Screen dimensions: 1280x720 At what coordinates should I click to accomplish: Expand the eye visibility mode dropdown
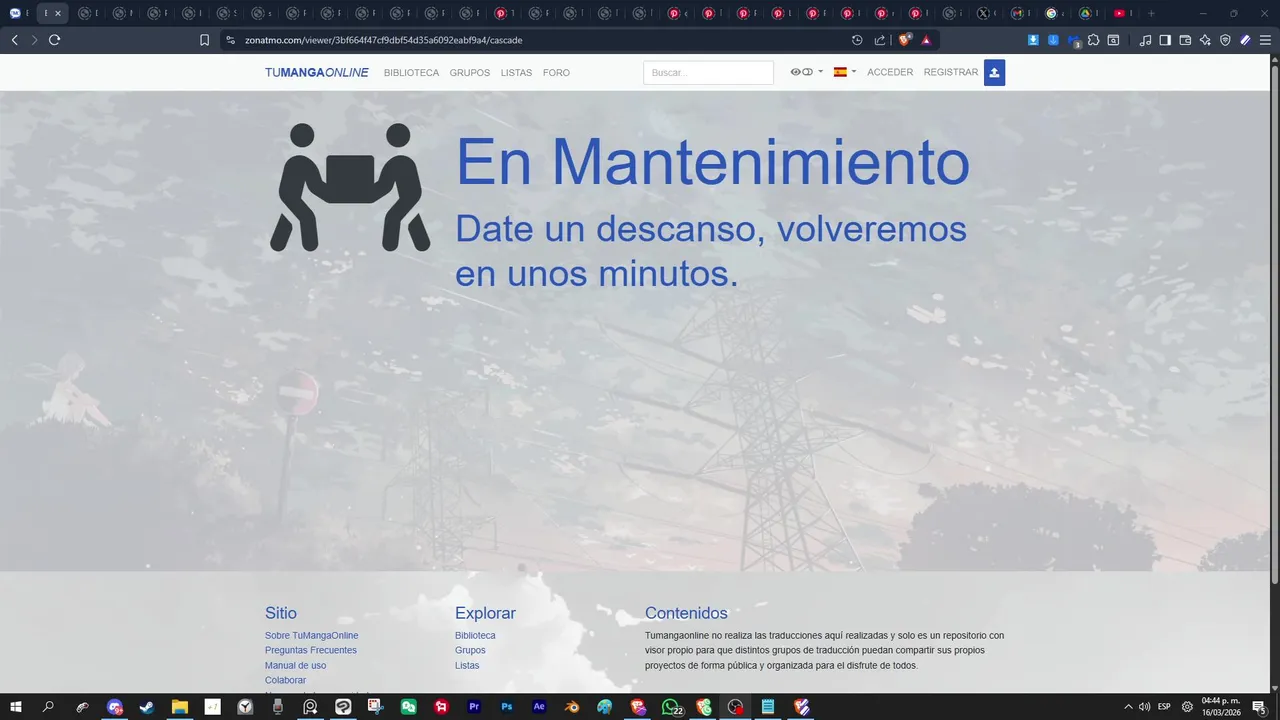coord(806,72)
